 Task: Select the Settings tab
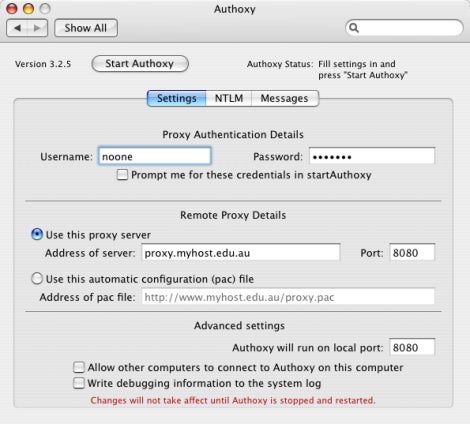point(177,98)
